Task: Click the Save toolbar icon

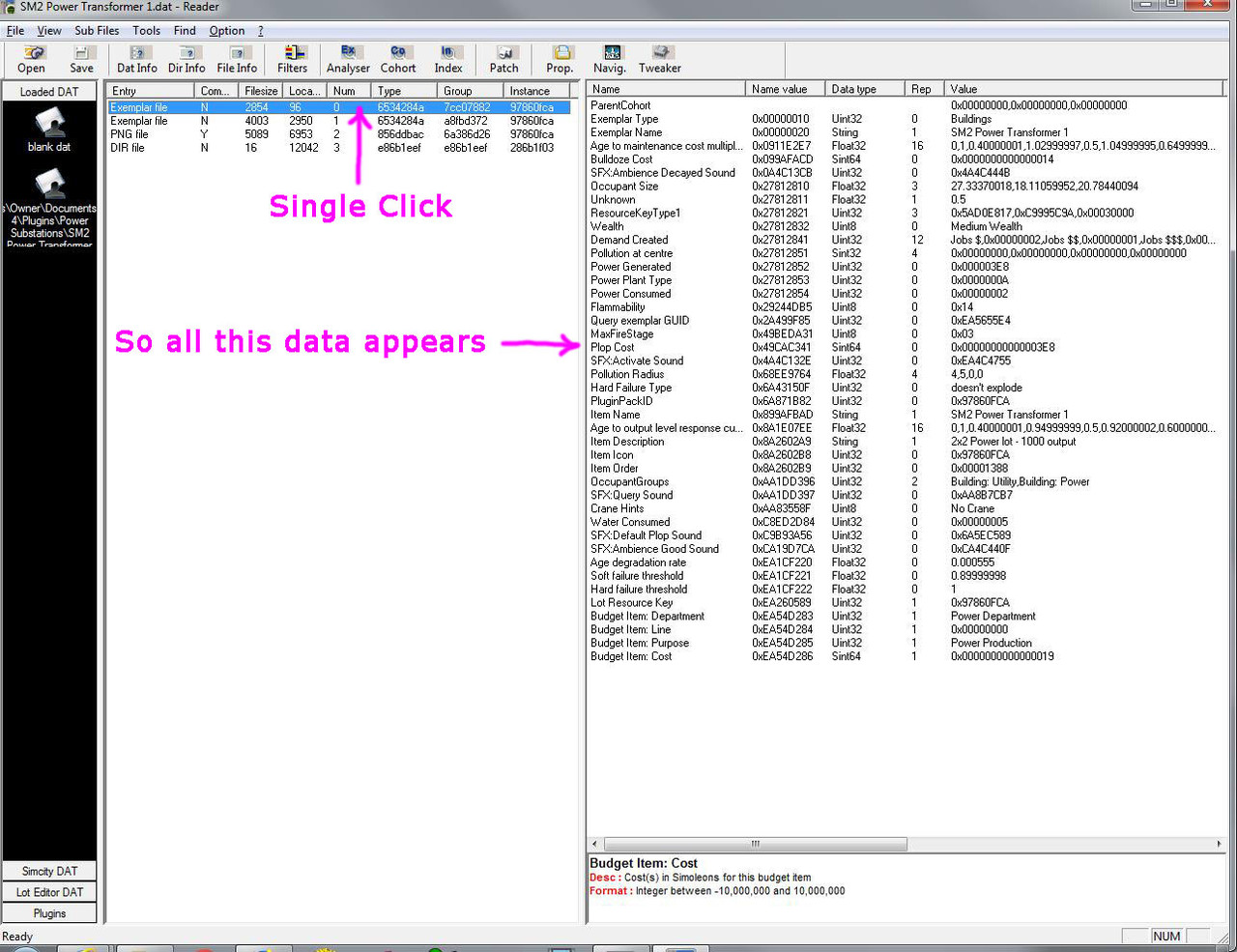Action: pyautogui.click(x=81, y=59)
